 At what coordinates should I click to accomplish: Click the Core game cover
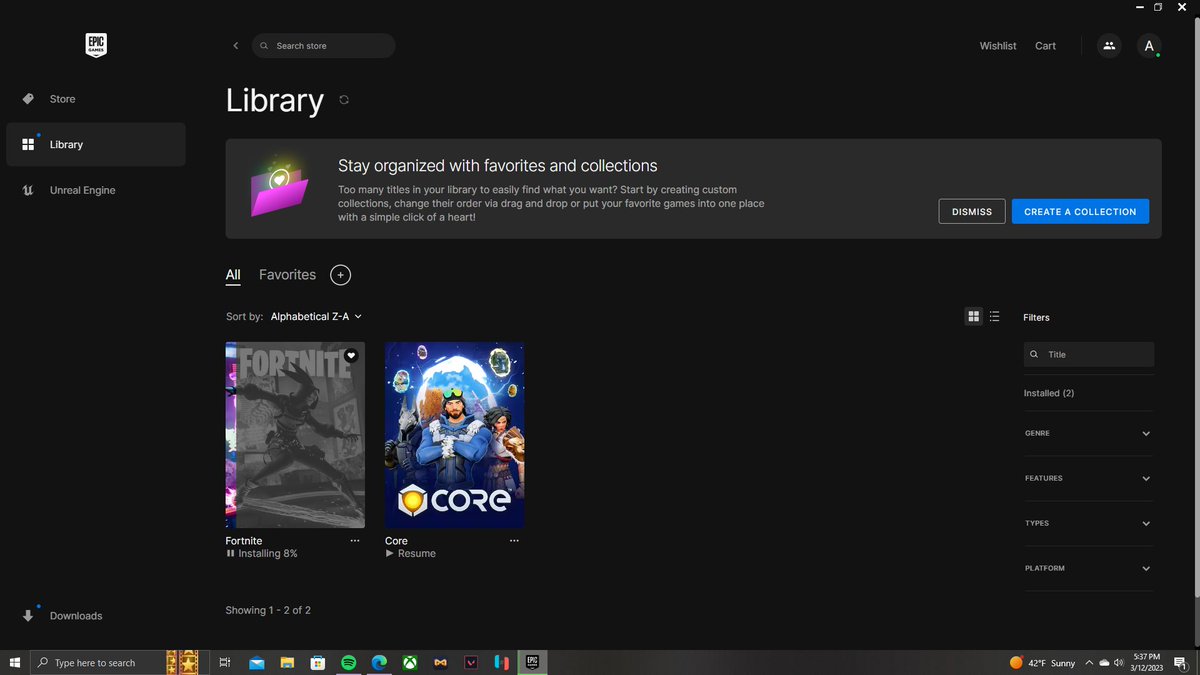(454, 435)
